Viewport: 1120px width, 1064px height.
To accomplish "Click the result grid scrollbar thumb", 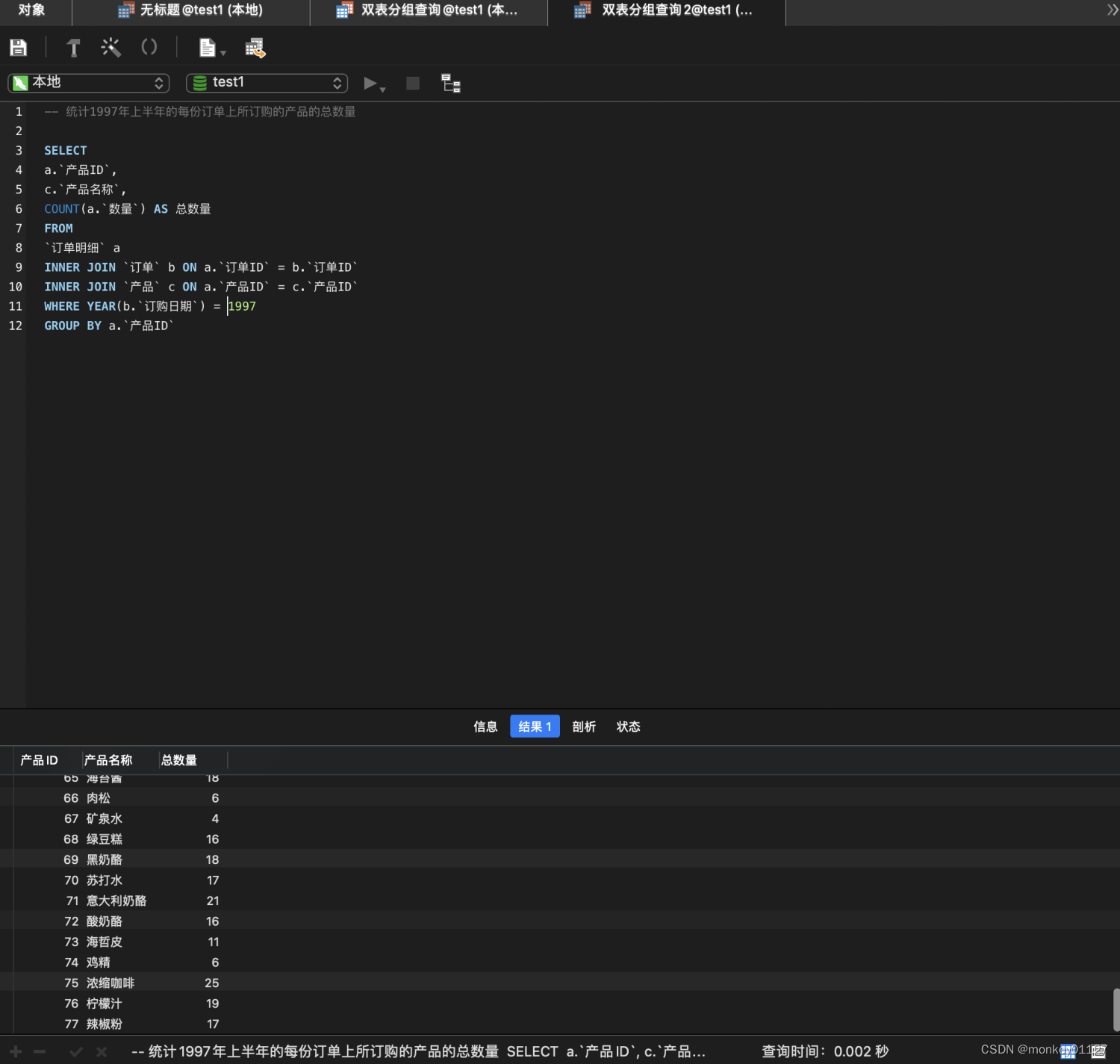I will pyautogui.click(x=1116, y=1009).
